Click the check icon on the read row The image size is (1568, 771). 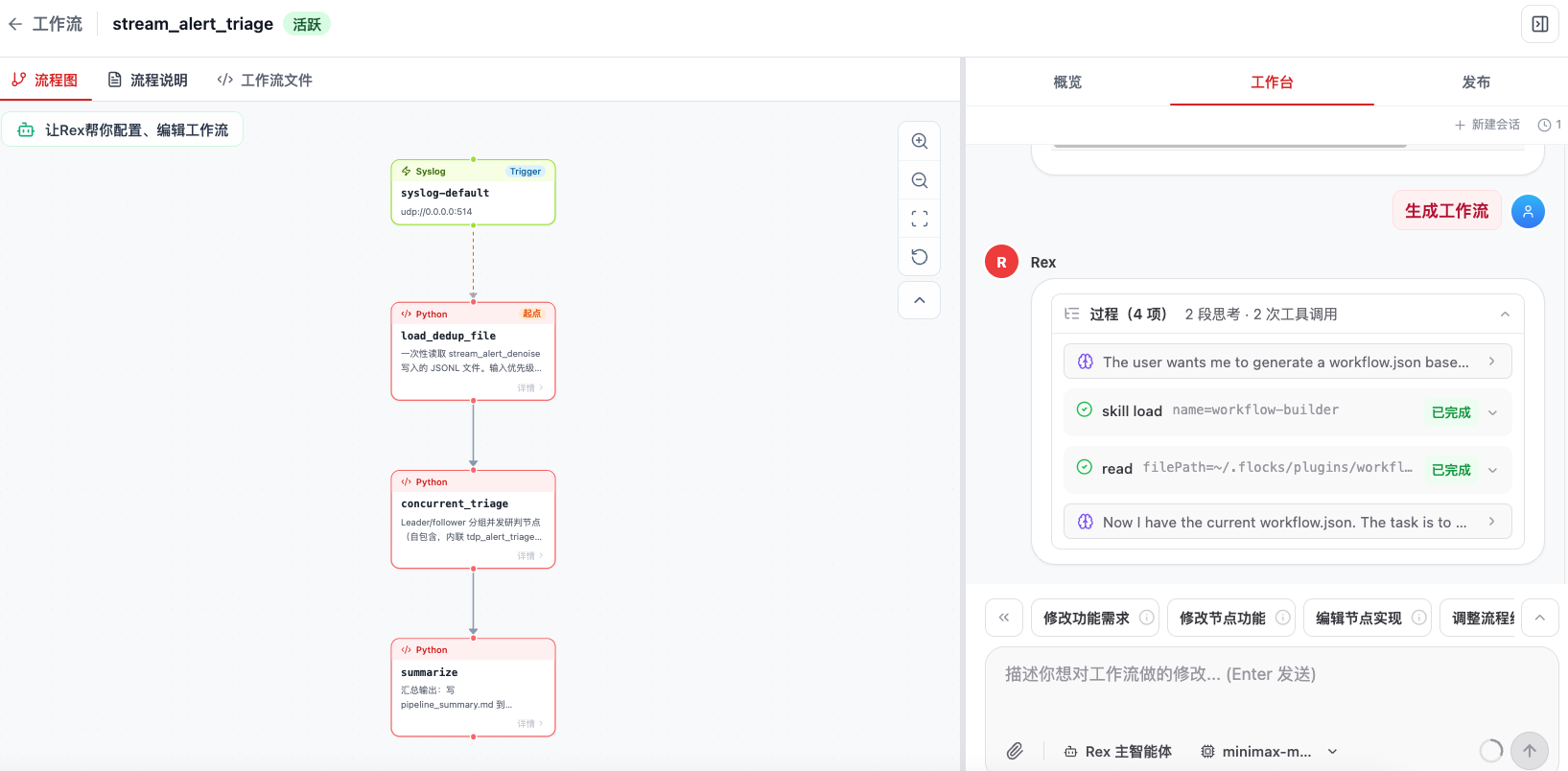point(1085,467)
